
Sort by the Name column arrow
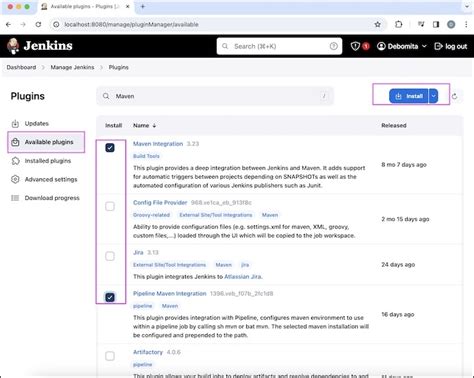154,126
